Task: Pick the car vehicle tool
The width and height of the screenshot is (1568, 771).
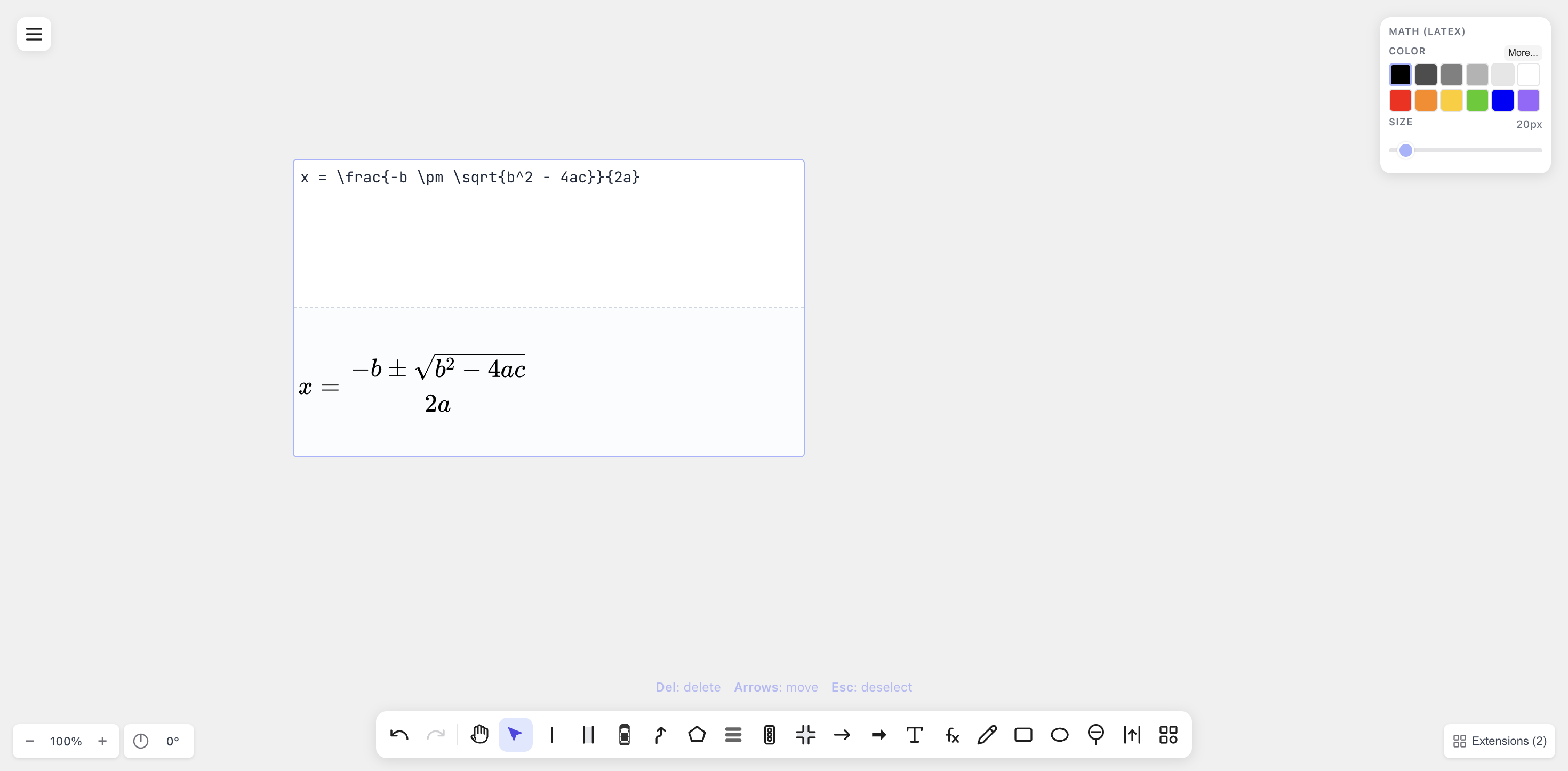Action: (625, 735)
